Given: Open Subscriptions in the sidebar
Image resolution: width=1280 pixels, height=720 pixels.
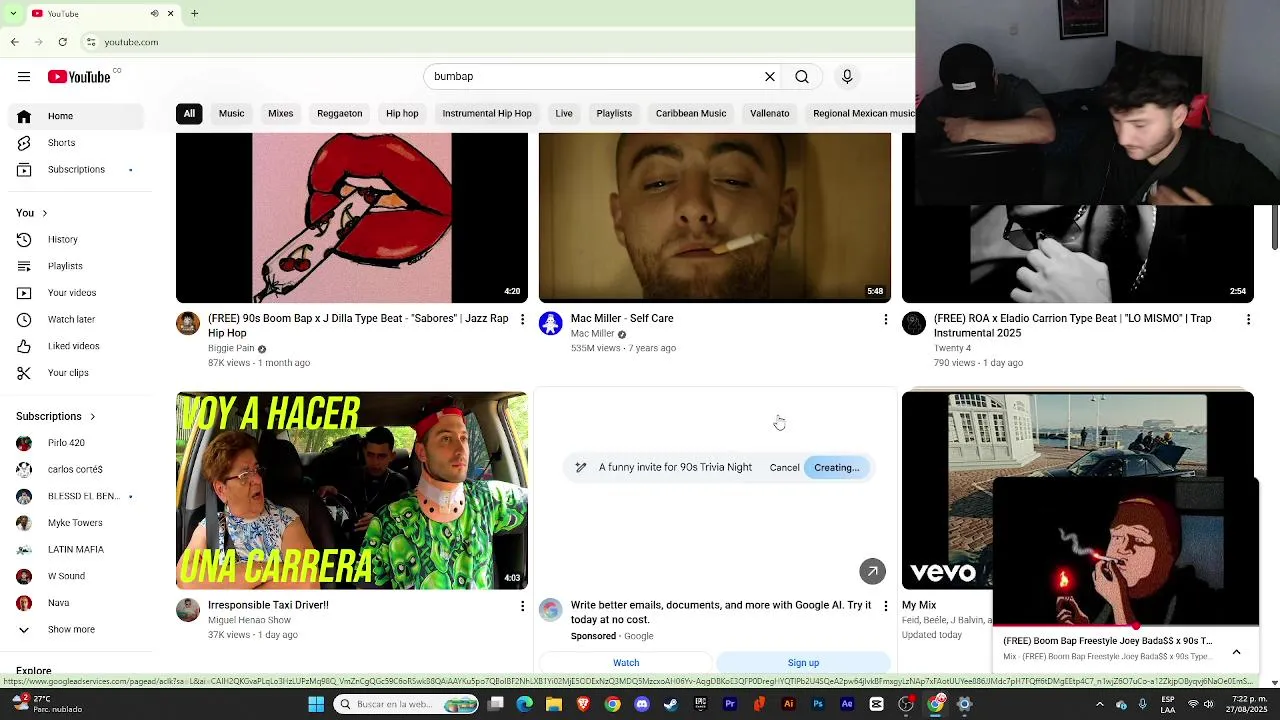Looking at the screenshot, I should click(x=76, y=170).
